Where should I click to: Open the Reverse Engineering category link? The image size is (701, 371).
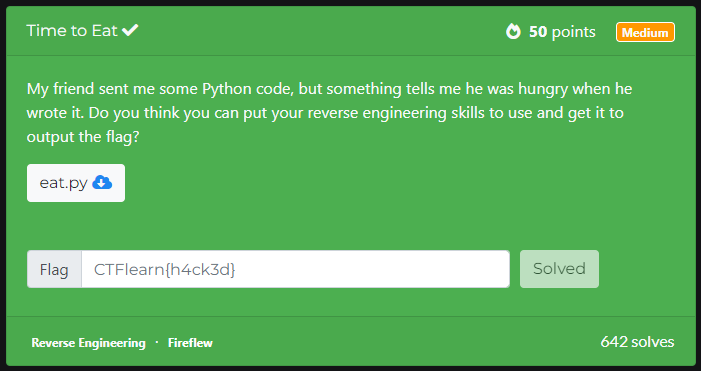click(89, 343)
